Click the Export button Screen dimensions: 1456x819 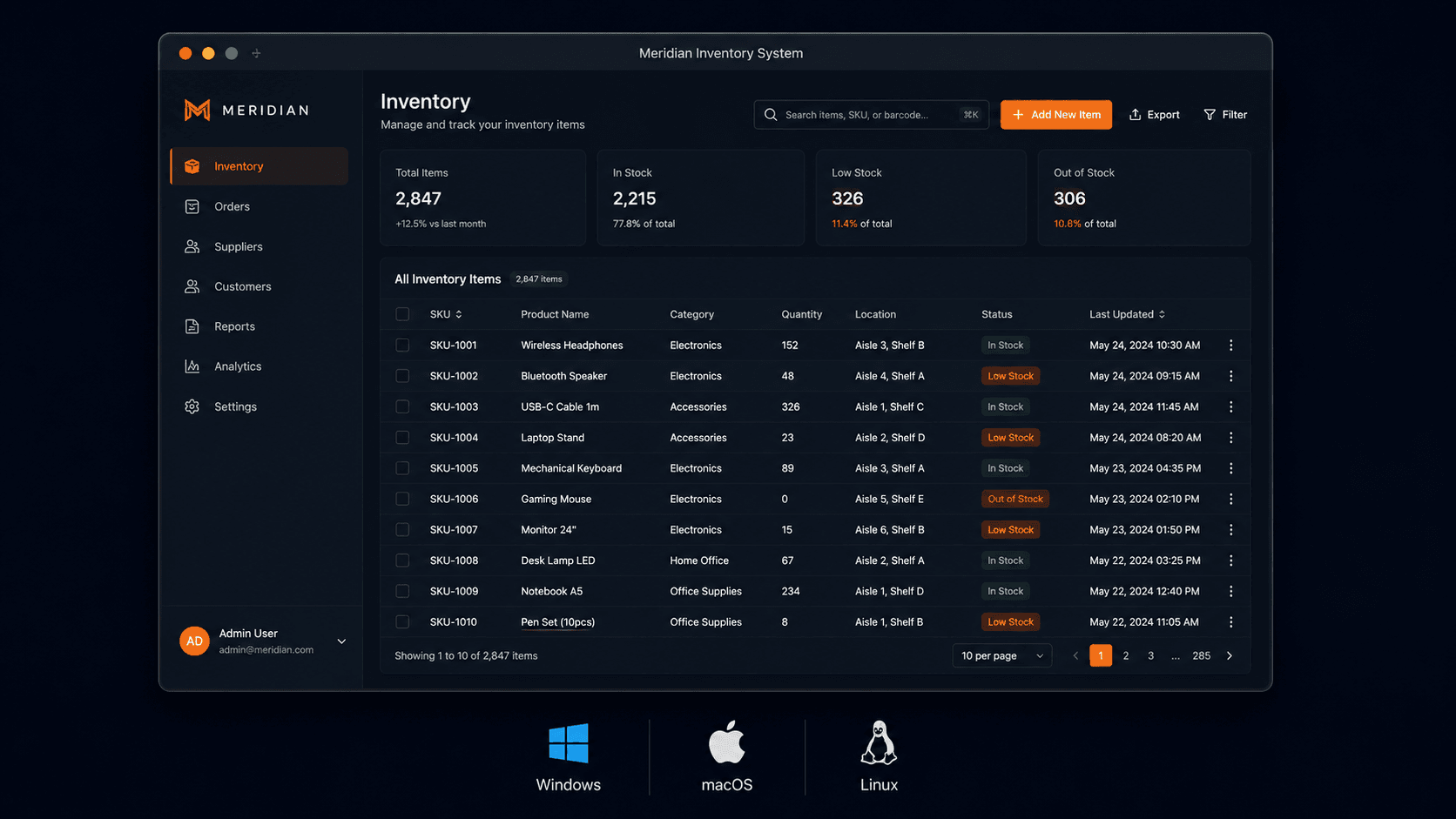click(x=1155, y=115)
